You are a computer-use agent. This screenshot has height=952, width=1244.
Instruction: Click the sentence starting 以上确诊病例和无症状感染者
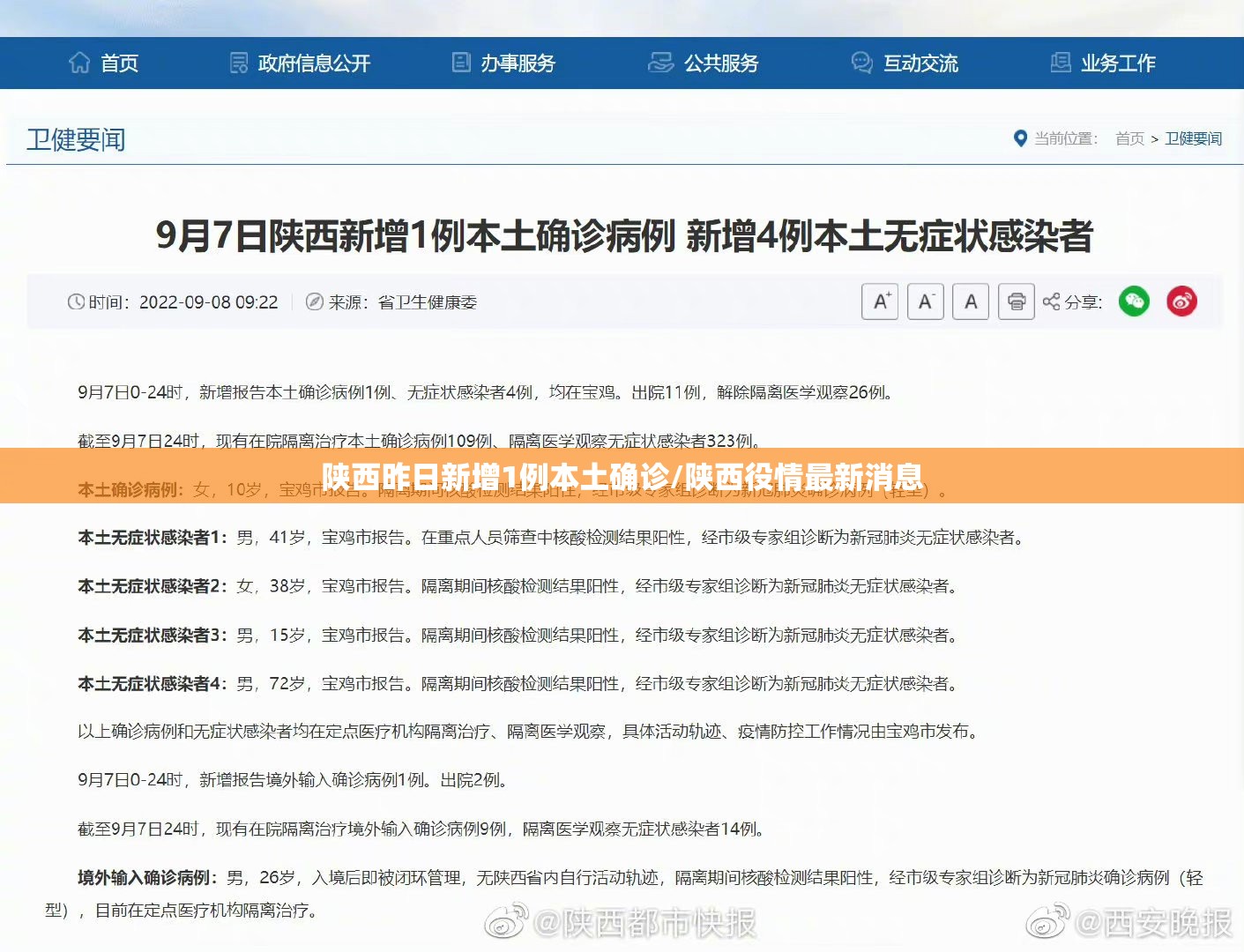[x=530, y=732]
